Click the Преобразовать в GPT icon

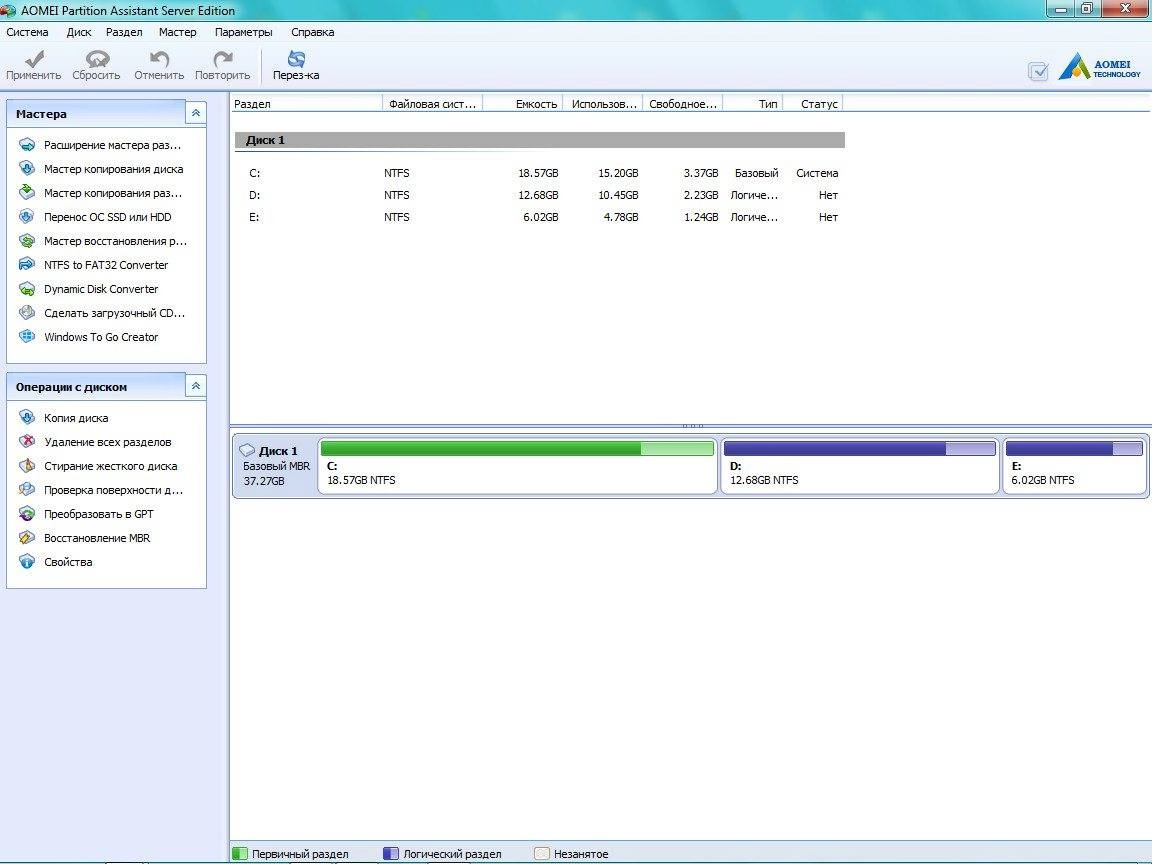click(27, 514)
